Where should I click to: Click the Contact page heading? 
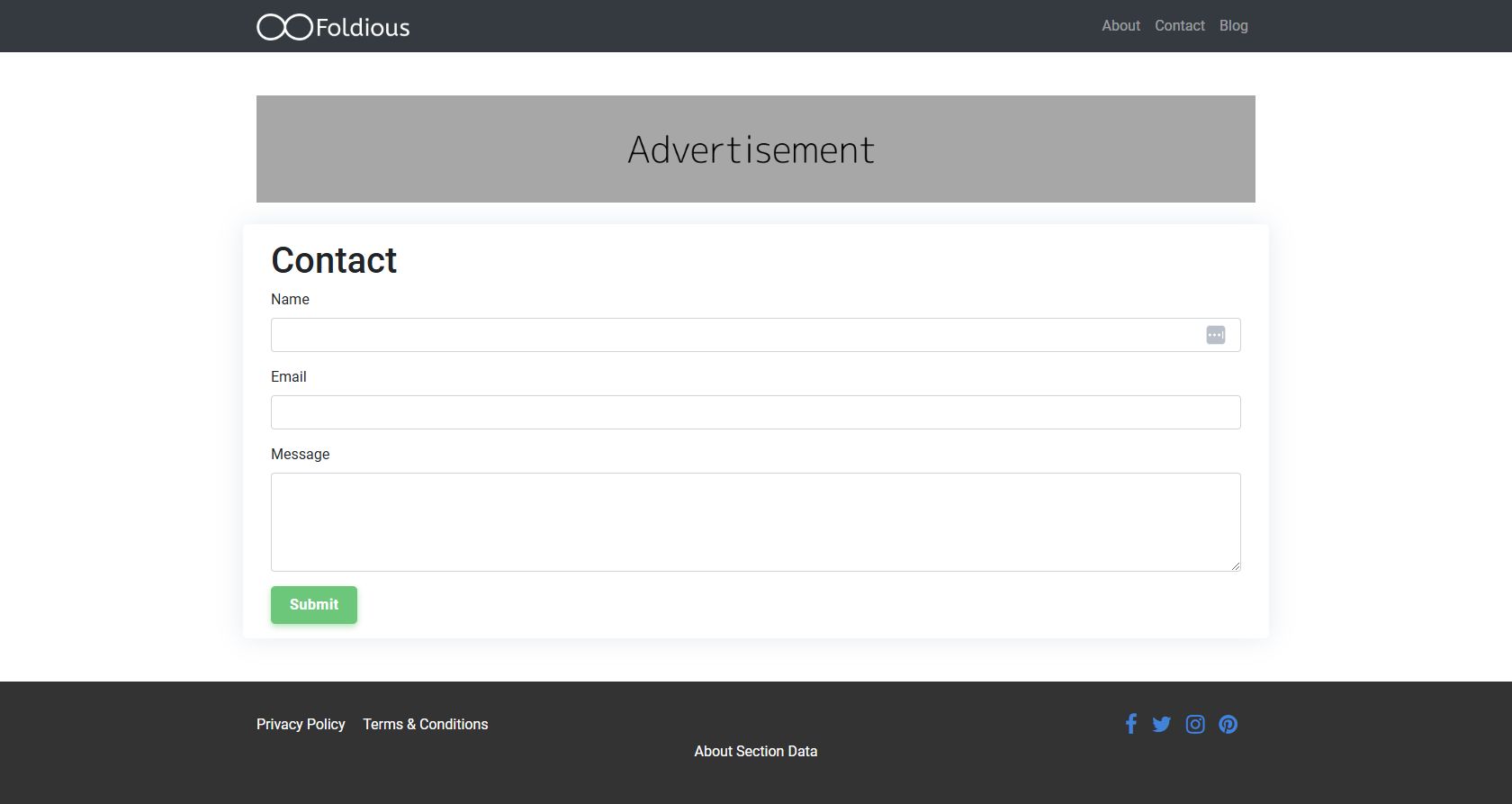tap(334, 260)
